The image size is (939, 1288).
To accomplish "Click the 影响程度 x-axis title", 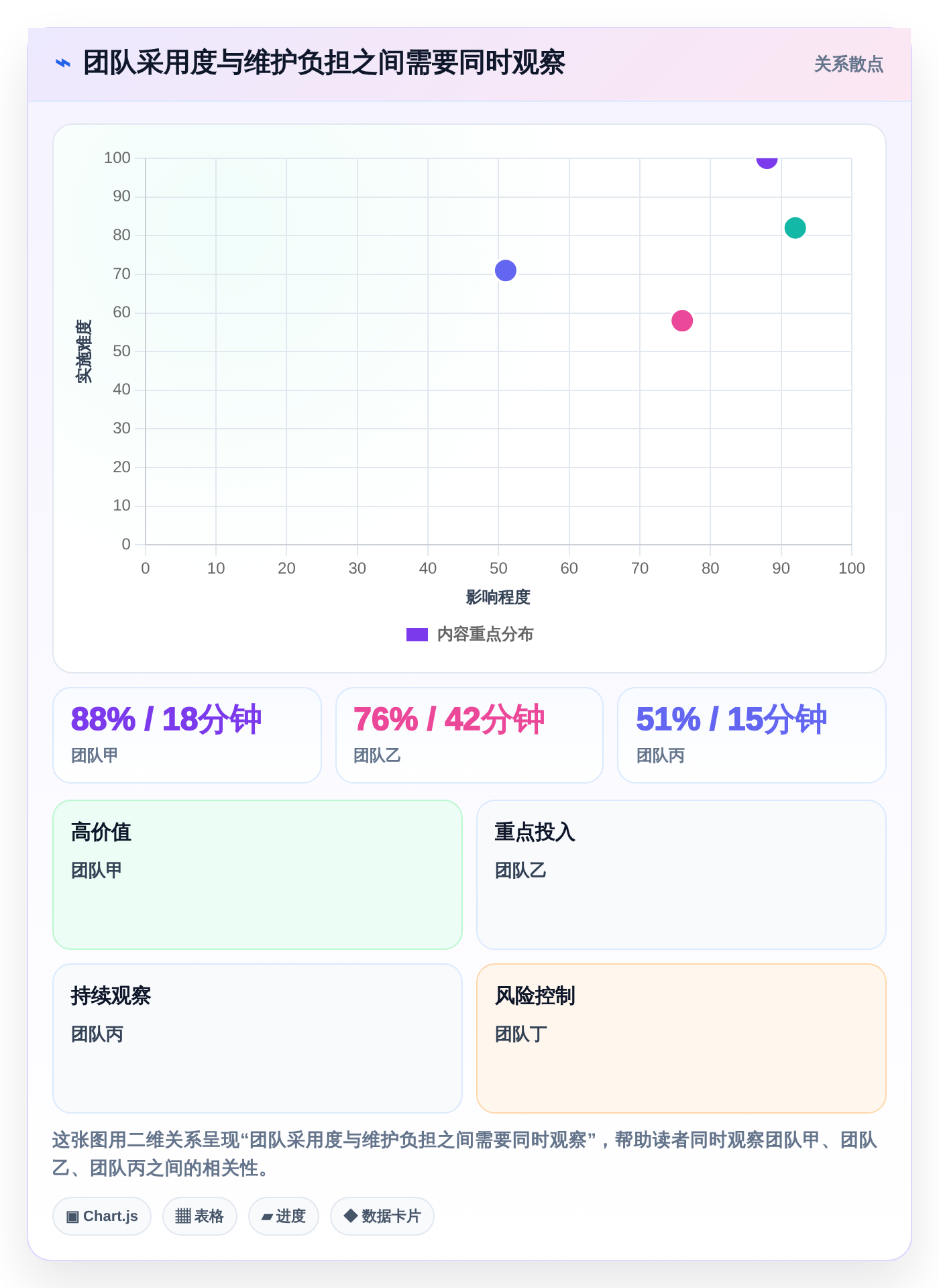I will tap(498, 597).
